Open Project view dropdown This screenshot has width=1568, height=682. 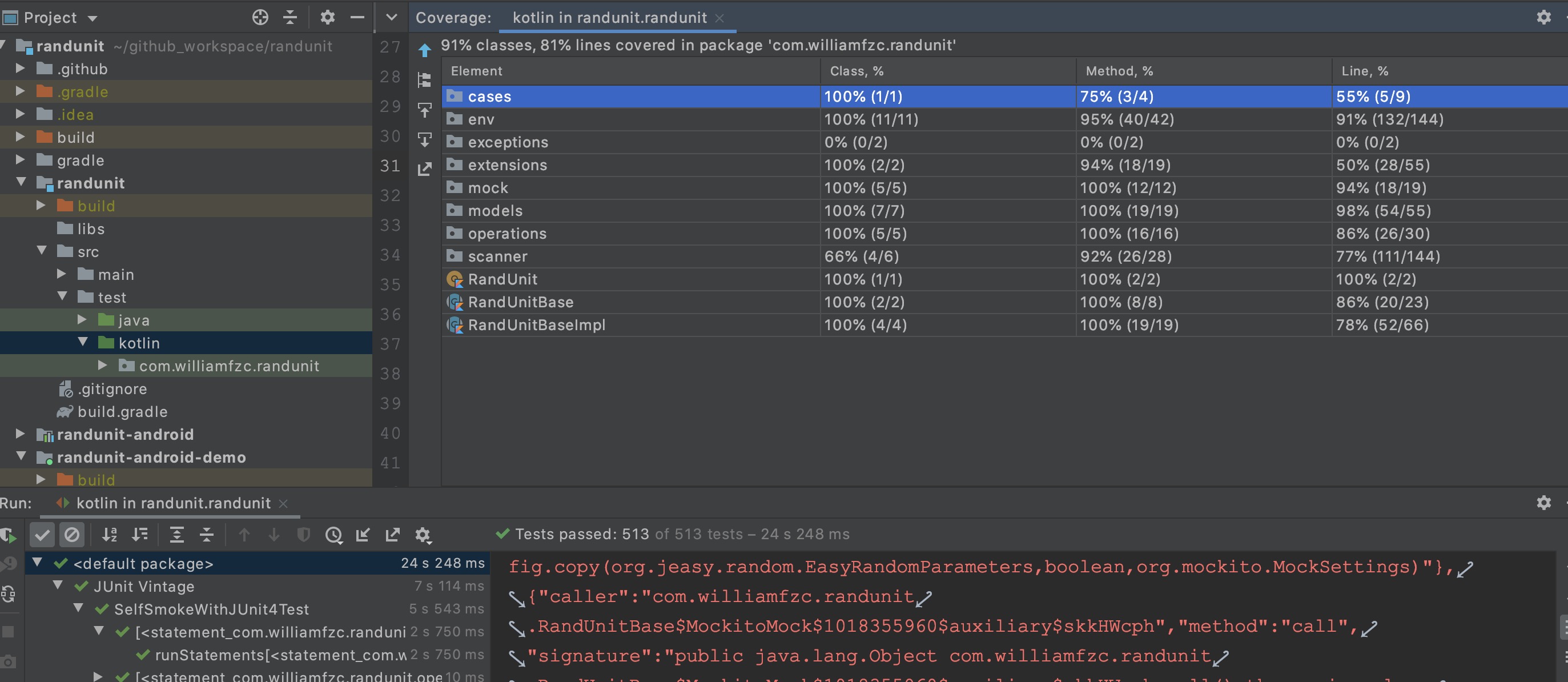pos(93,18)
